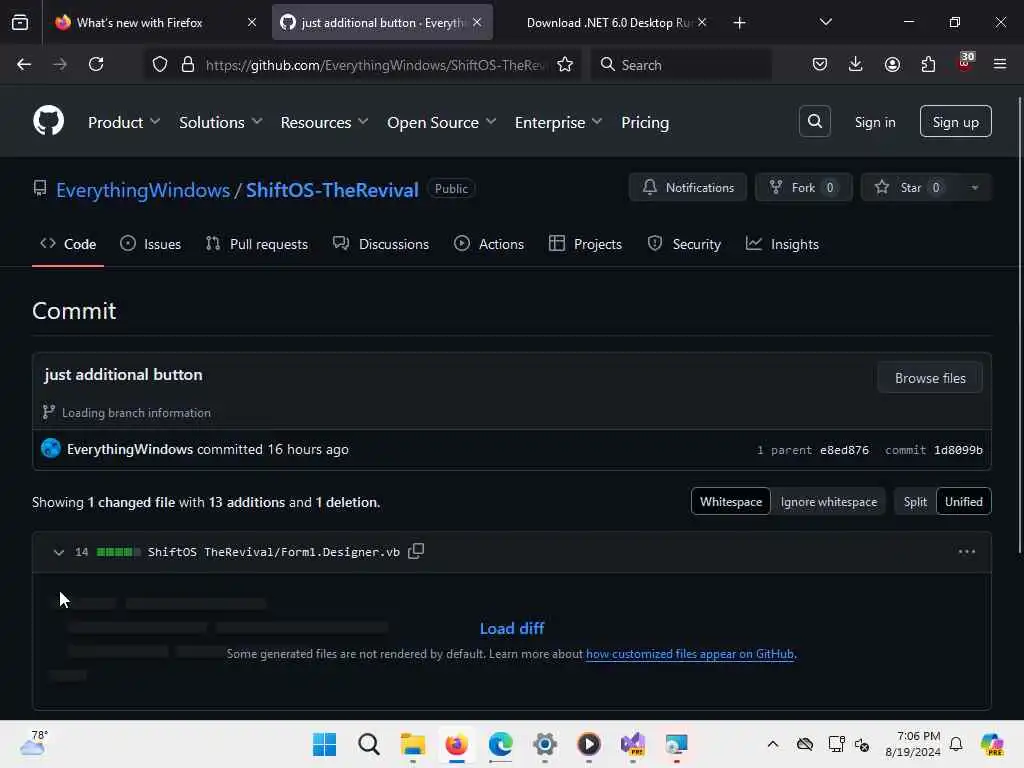Click the github.com URL address bar
1024x768 pixels.
click(363, 65)
